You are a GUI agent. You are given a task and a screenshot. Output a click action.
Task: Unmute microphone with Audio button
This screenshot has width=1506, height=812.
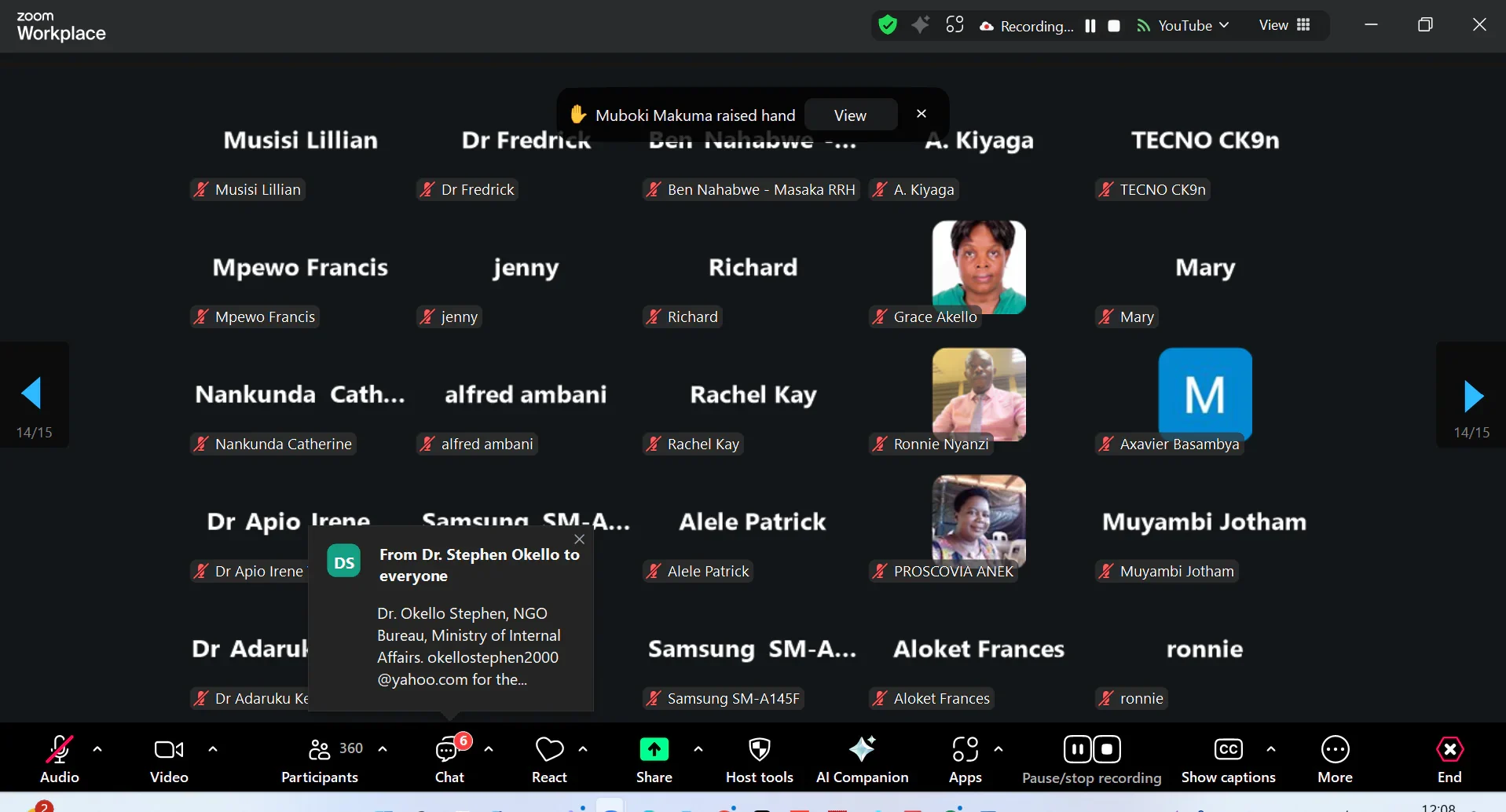point(60,759)
